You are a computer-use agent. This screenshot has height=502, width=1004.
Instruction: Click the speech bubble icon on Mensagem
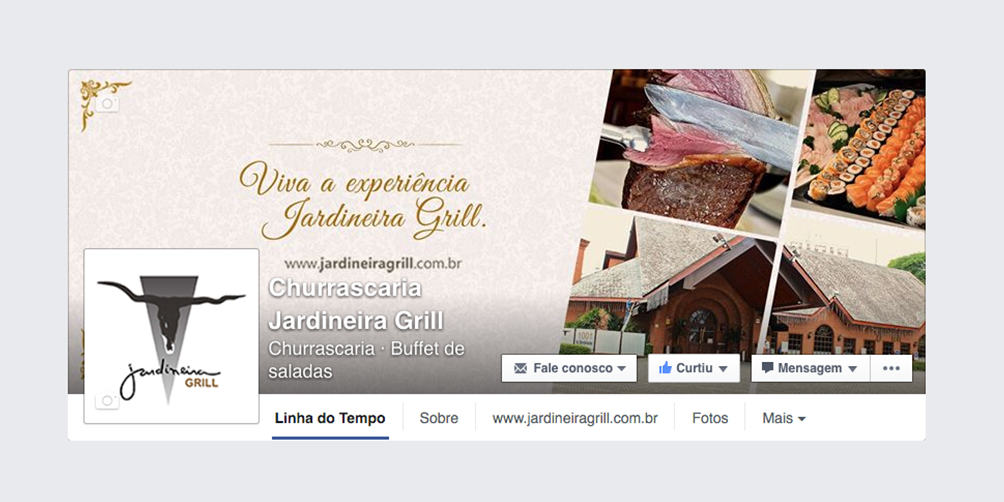tap(767, 368)
